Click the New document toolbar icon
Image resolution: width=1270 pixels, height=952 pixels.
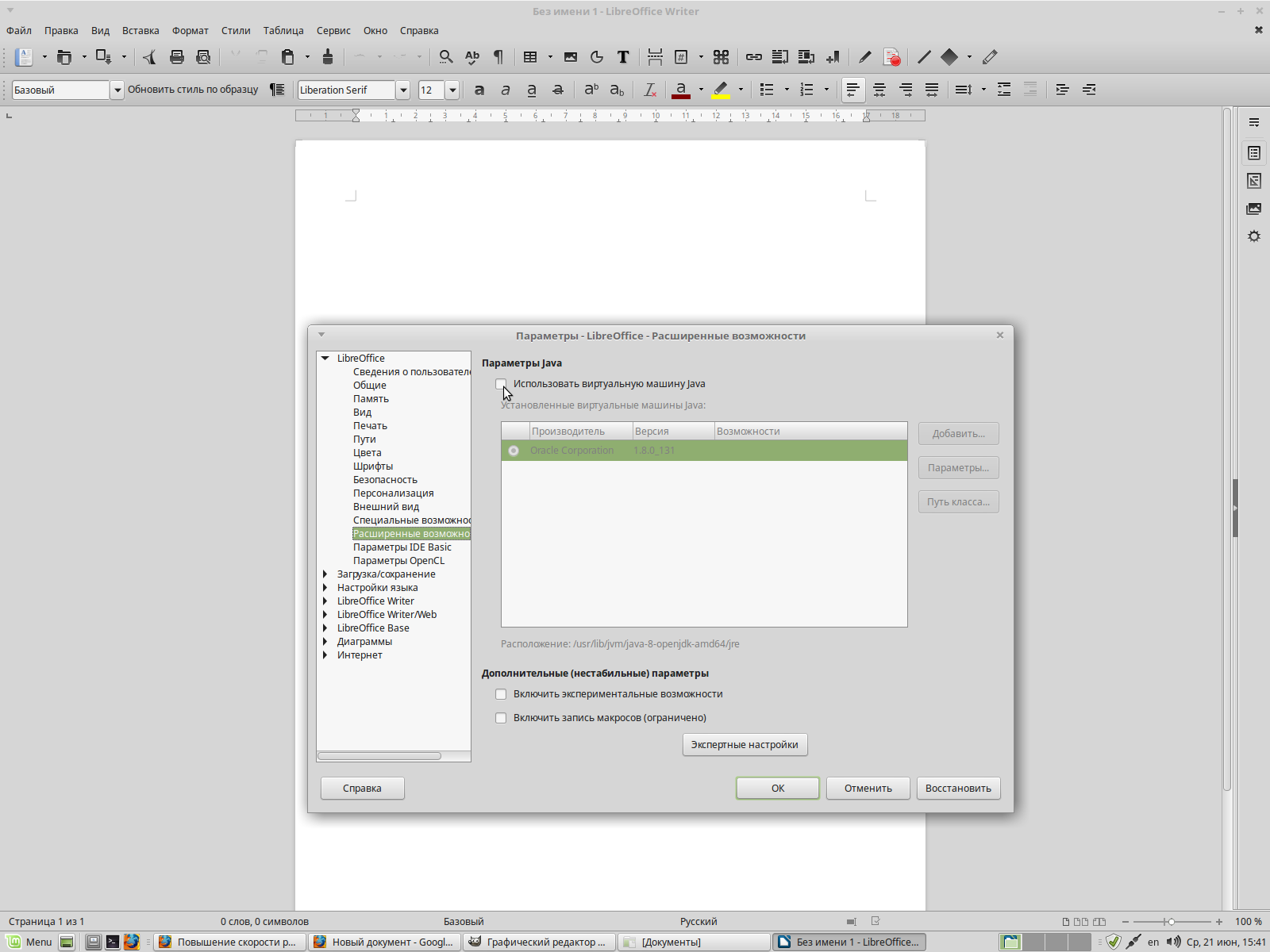pos(25,57)
